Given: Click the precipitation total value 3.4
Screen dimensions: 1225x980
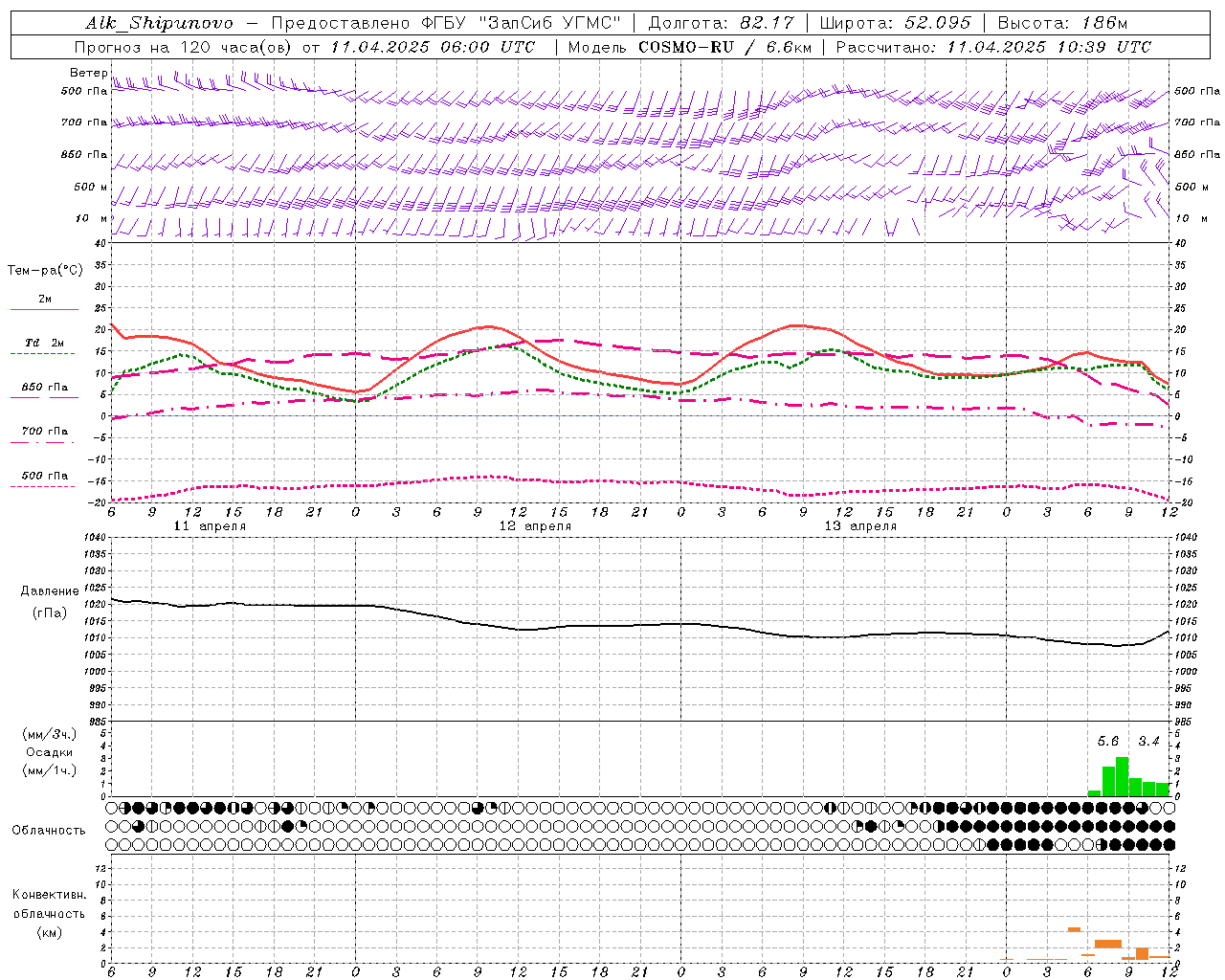Looking at the screenshot, I should point(1148,741).
